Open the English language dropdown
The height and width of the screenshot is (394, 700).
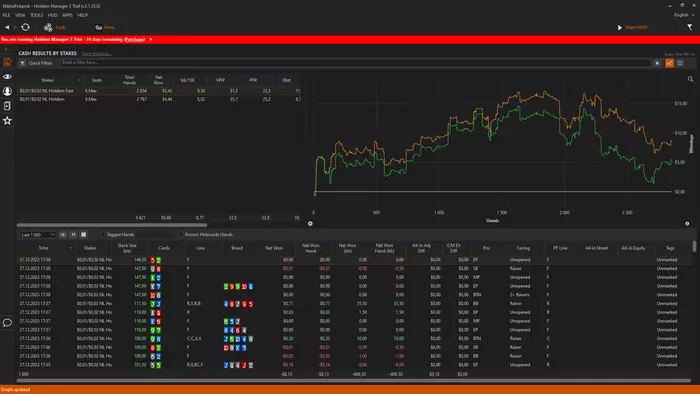684,15
